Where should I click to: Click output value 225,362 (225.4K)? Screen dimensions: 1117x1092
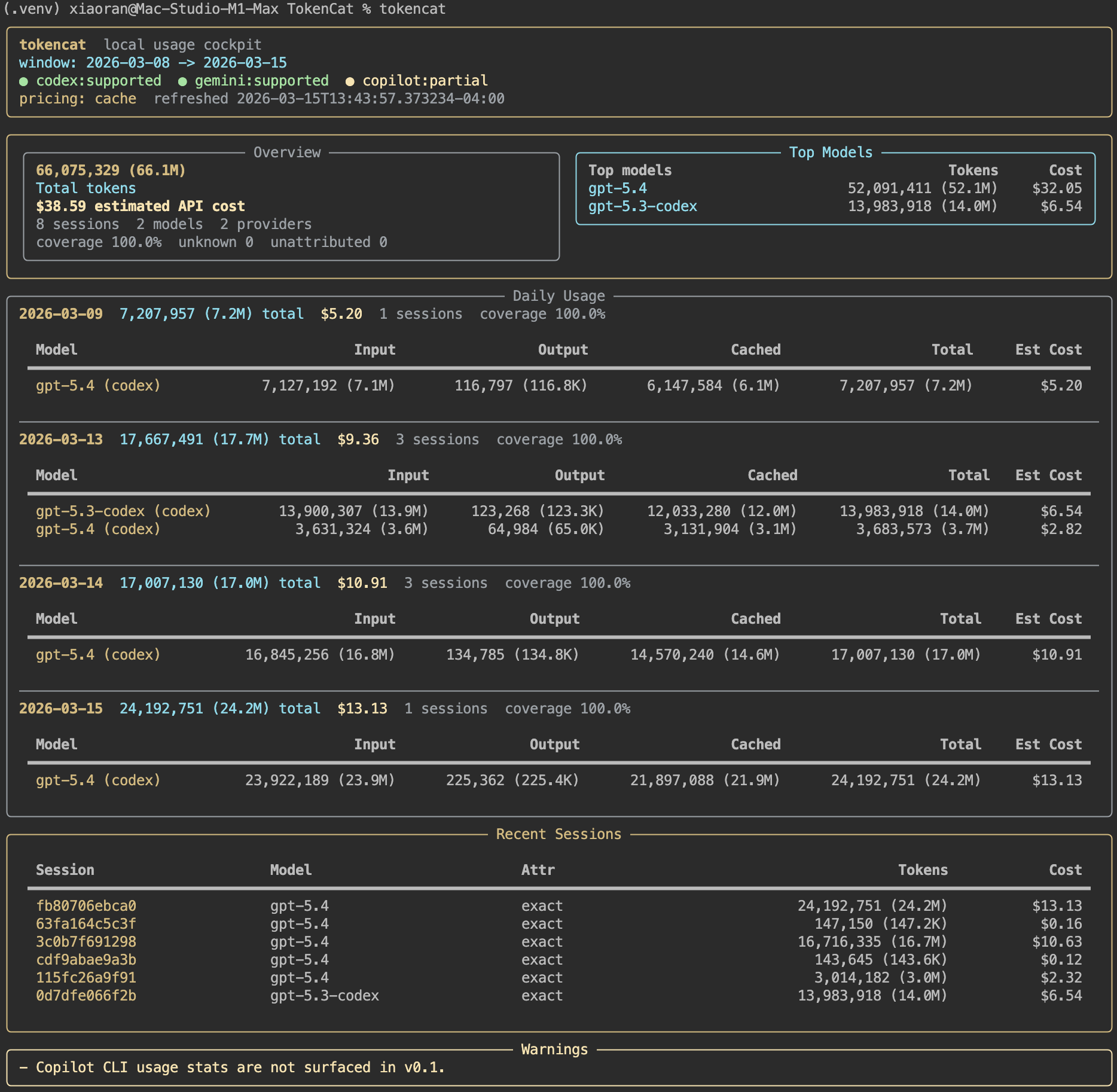(512, 780)
